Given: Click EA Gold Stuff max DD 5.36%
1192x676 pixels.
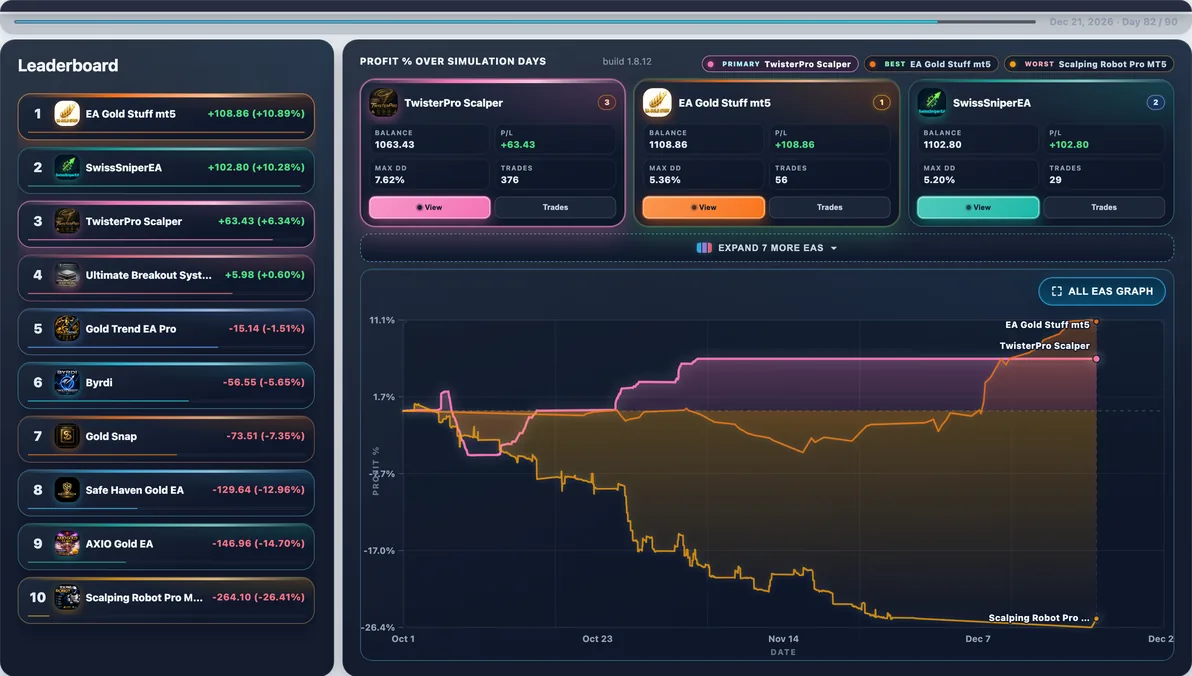Looking at the screenshot, I should click(x=664, y=180).
